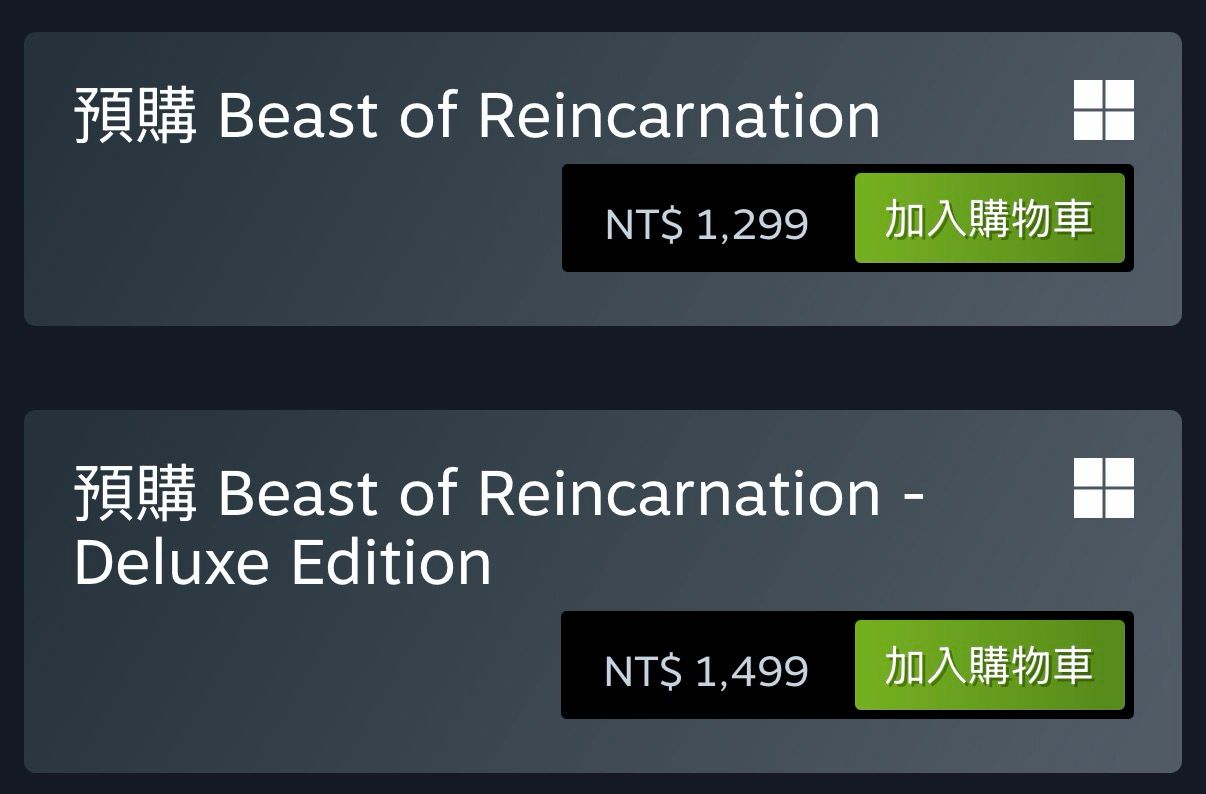The image size is (1206, 794).
Task: Click the NT$ 1,499 price label
Action: pos(706,671)
